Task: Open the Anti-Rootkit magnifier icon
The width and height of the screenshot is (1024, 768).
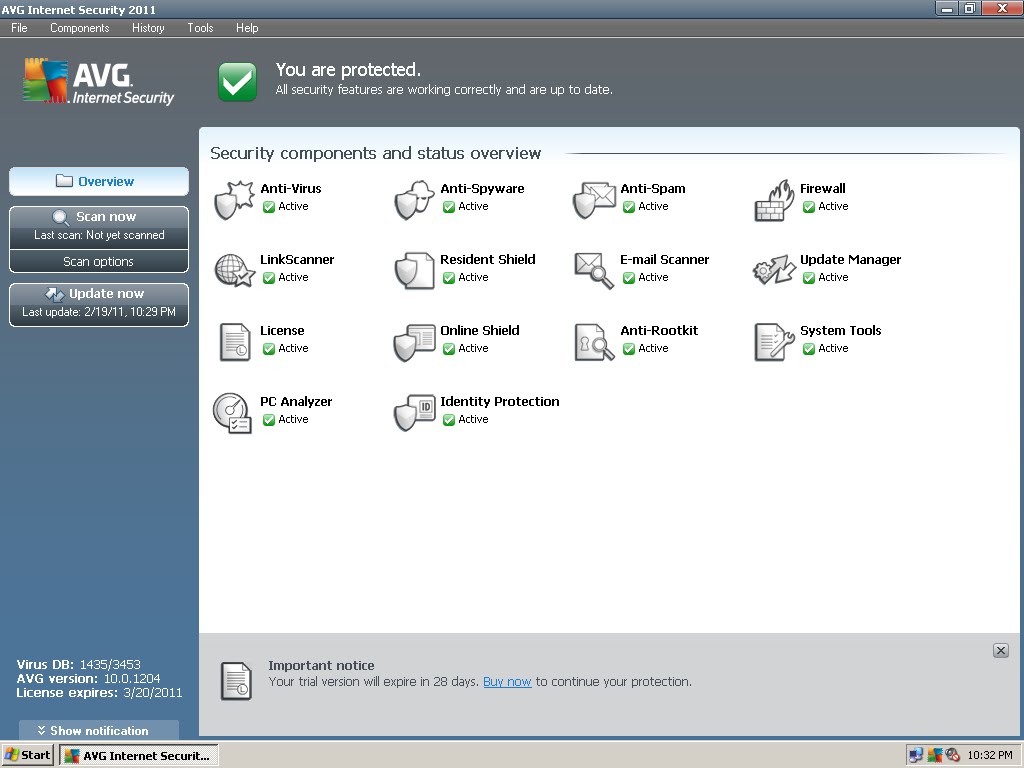Action: 594,342
